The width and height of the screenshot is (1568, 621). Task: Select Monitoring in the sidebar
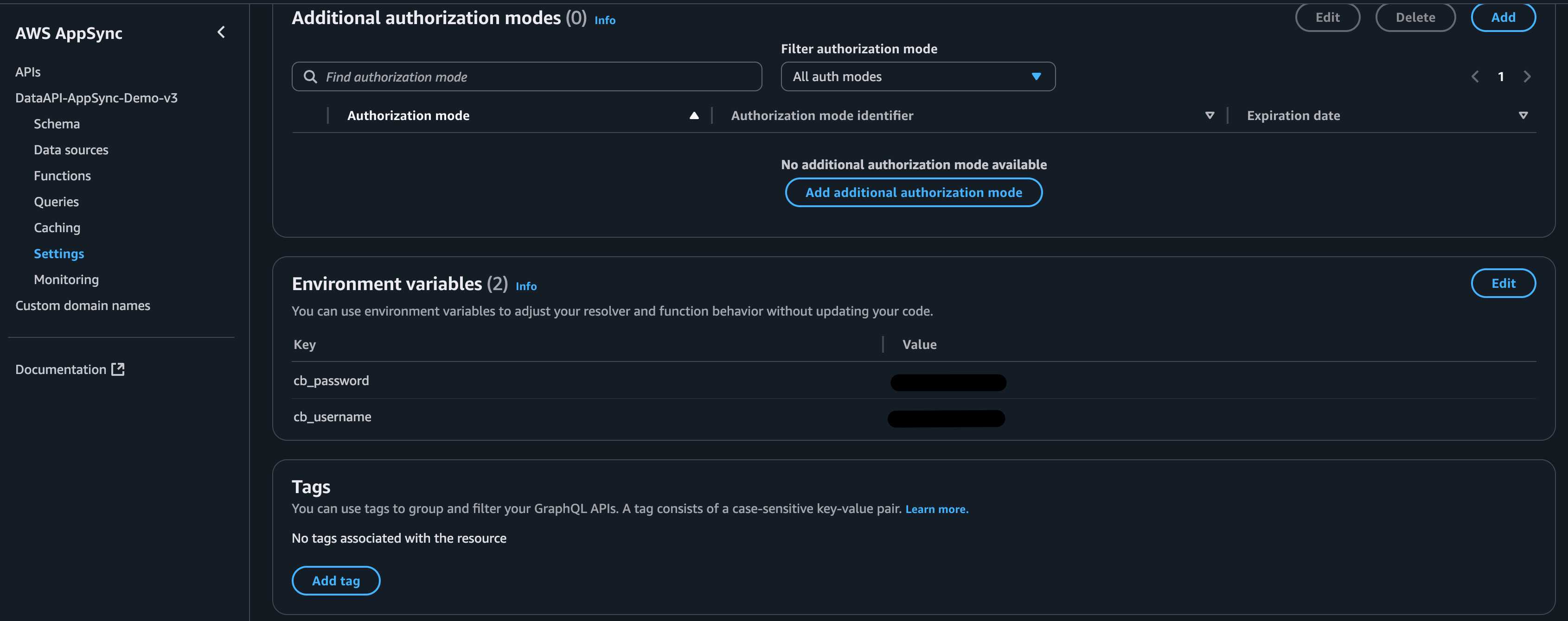(66, 280)
